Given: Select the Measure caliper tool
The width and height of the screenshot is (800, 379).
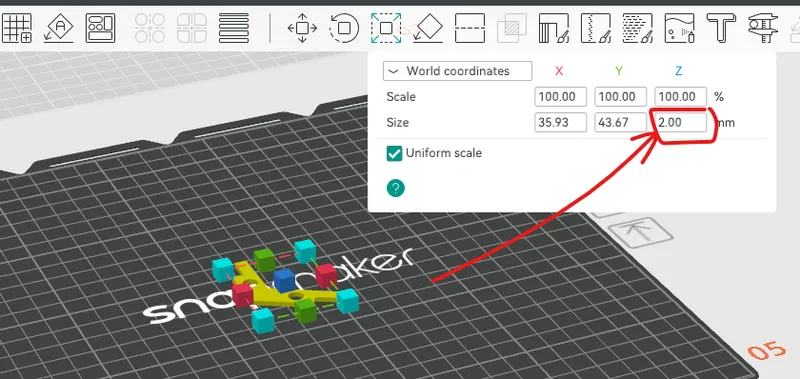Looking at the screenshot, I should [x=763, y=28].
